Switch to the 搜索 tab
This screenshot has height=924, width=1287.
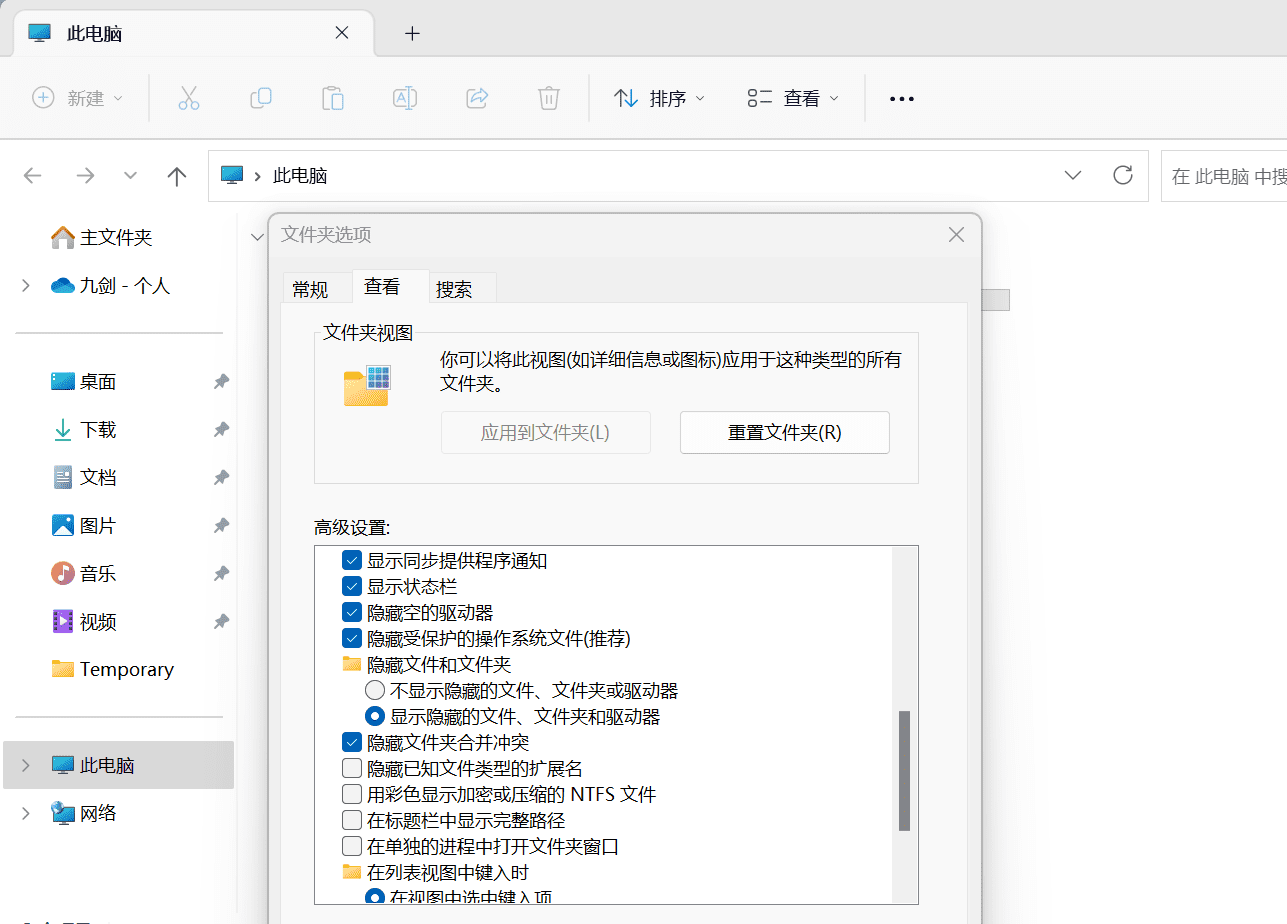coord(455,288)
